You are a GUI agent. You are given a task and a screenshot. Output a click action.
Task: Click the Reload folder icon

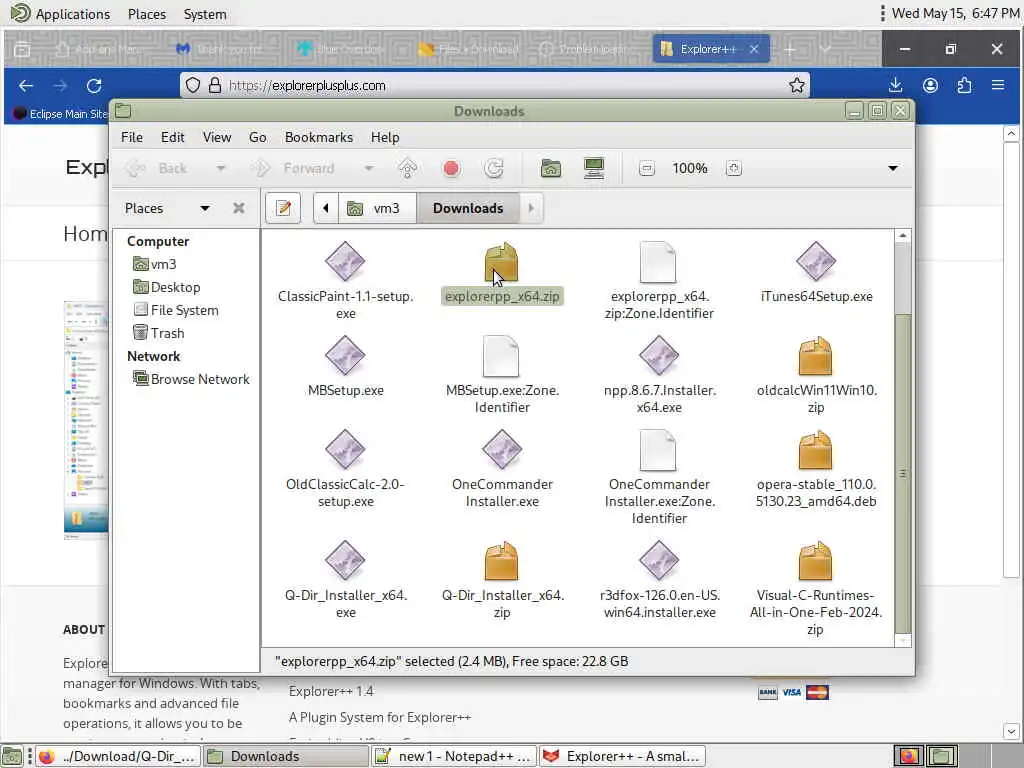click(x=494, y=168)
